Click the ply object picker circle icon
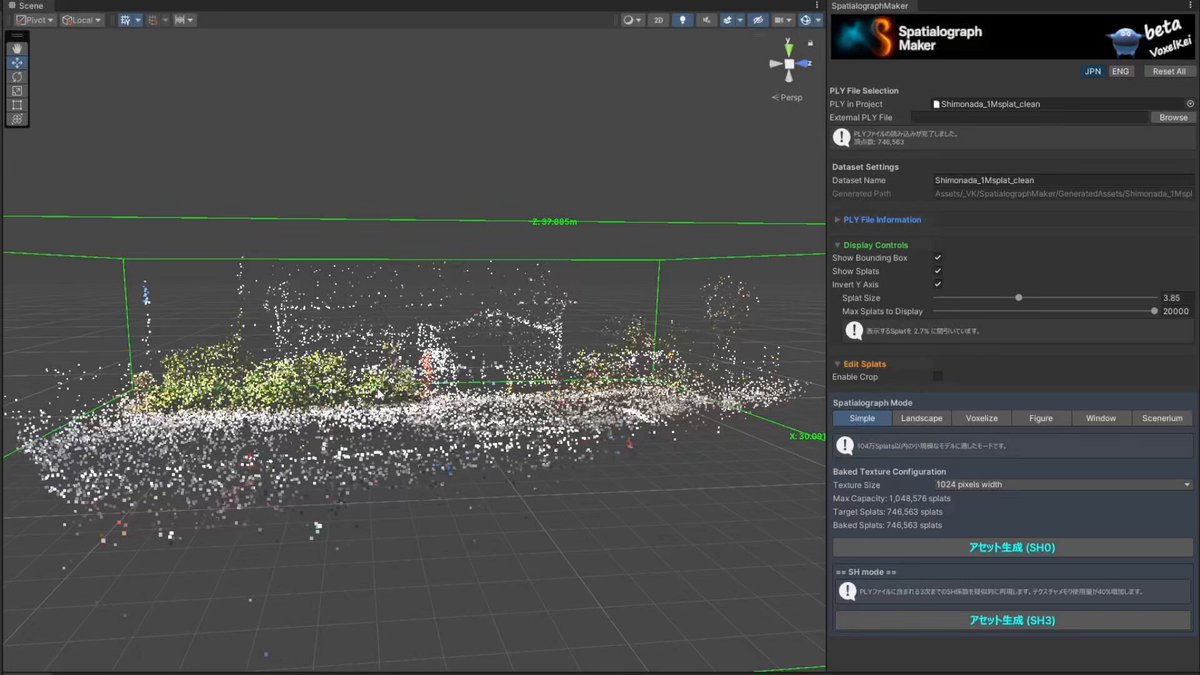Image resolution: width=1200 pixels, height=675 pixels. click(x=1190, y=103)
